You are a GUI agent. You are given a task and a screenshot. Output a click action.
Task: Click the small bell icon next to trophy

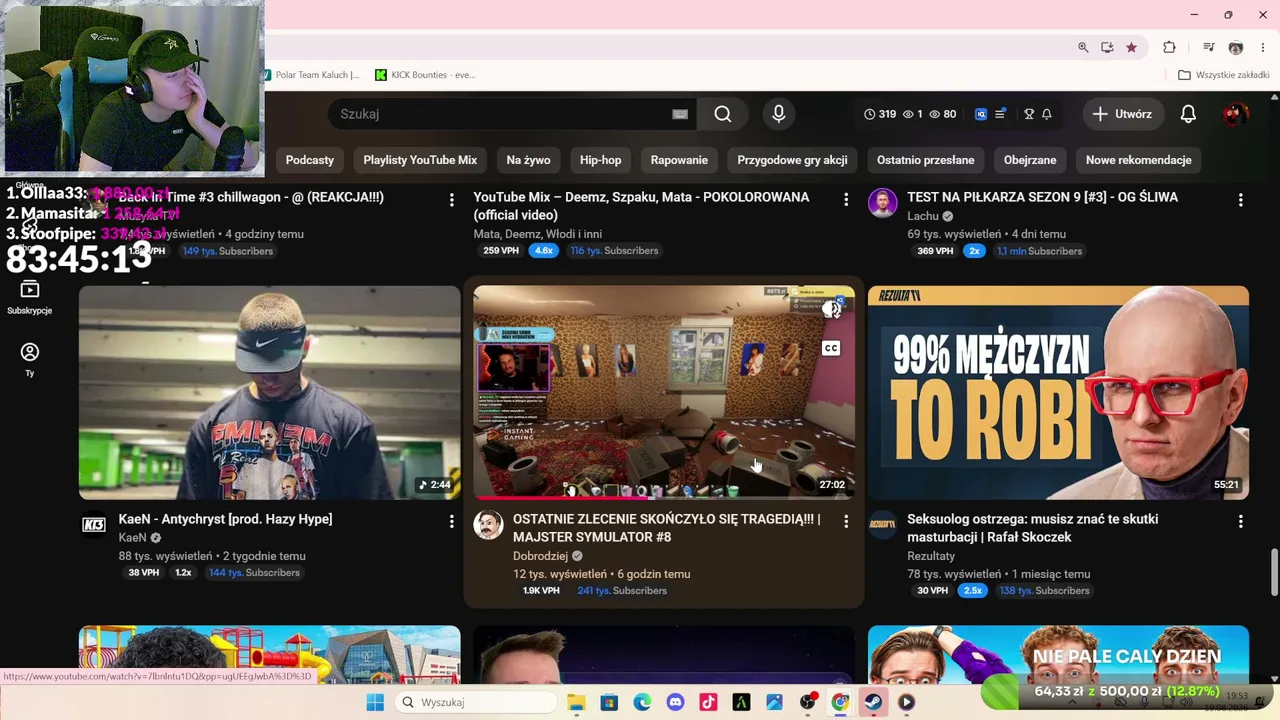(x=1047, y=114)
